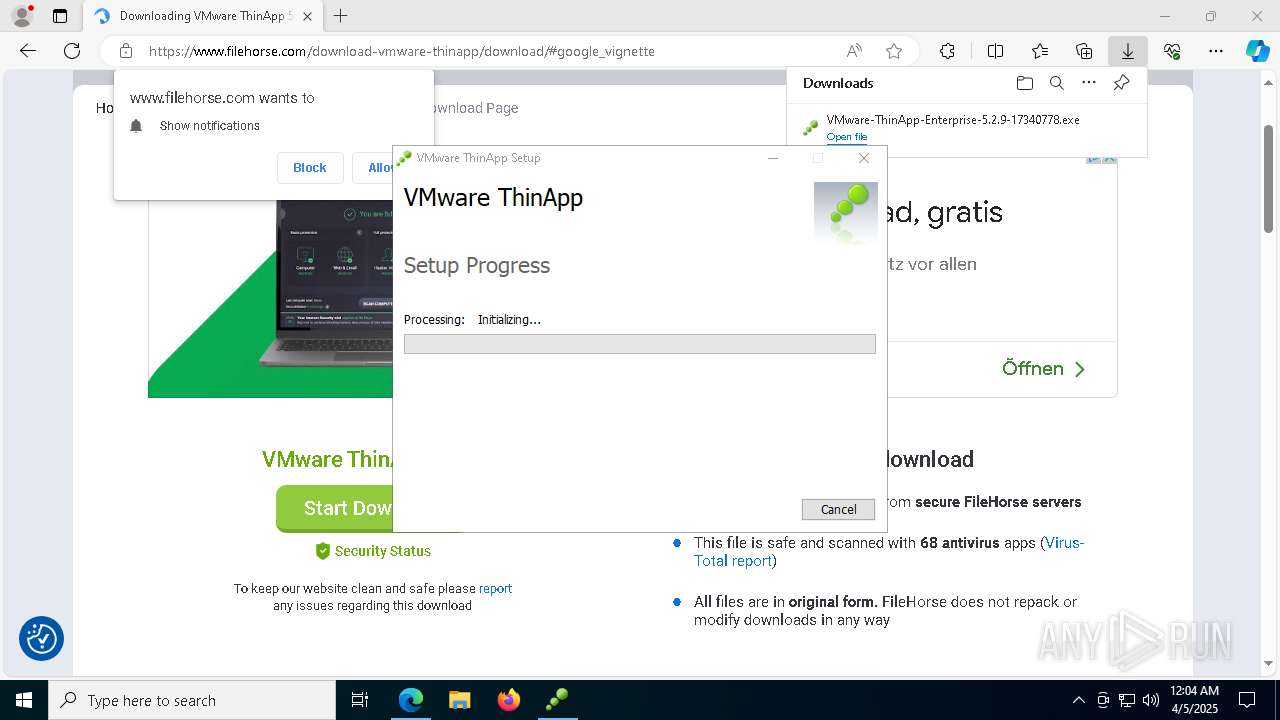The image size is (1280, 720).
Task: Open the Security Status link
Action: pos(373,551)
